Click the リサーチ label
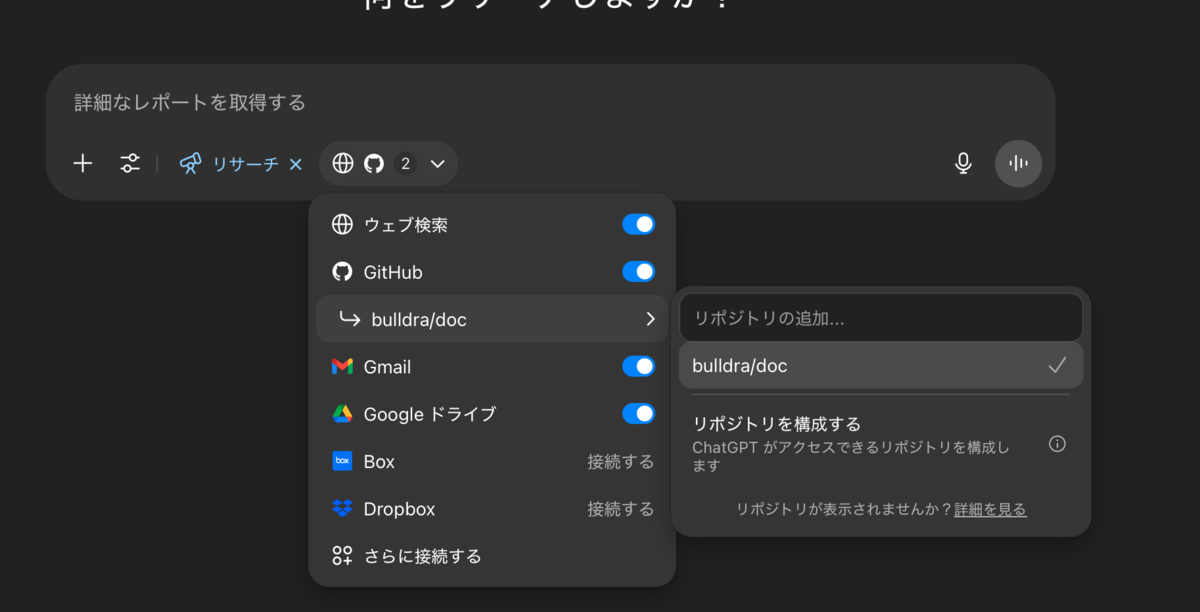This screenshot has width=1200, height=612. pyautogui.click(x=245, y=164)
